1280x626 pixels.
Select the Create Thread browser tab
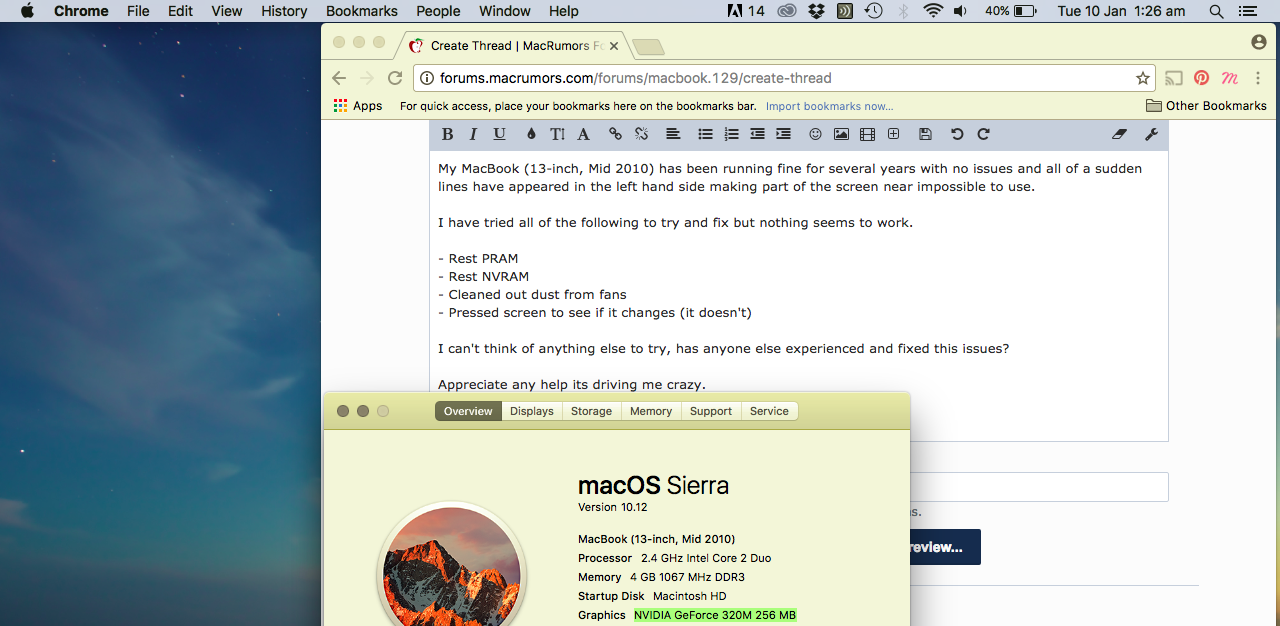(x=515, y=46)
